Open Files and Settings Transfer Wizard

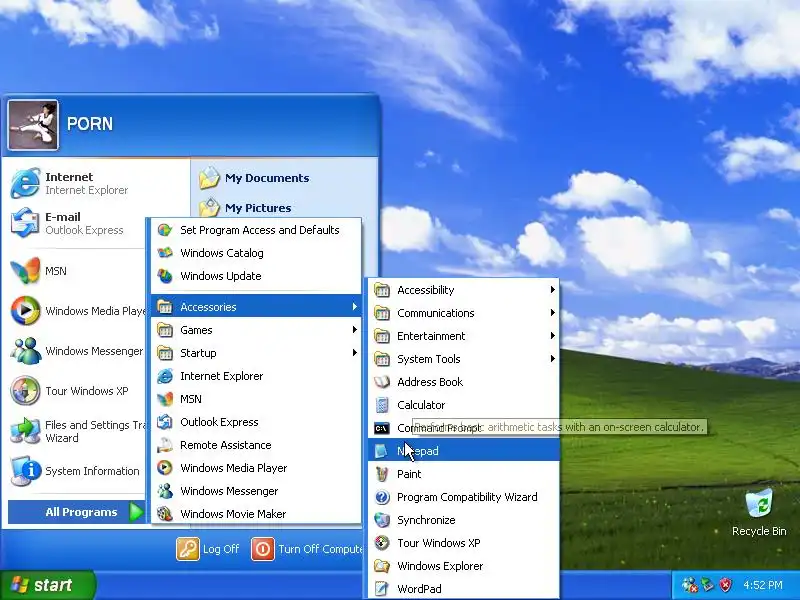tap(77, 431)
